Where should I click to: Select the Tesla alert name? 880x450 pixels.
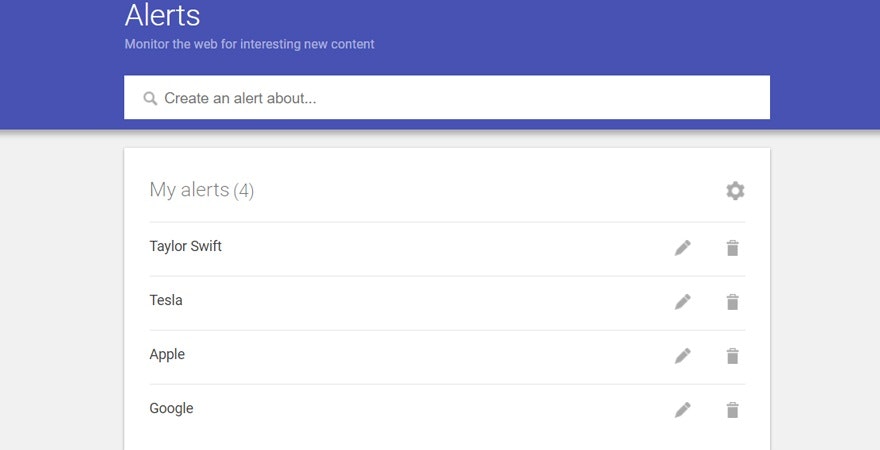coord(166,300)
